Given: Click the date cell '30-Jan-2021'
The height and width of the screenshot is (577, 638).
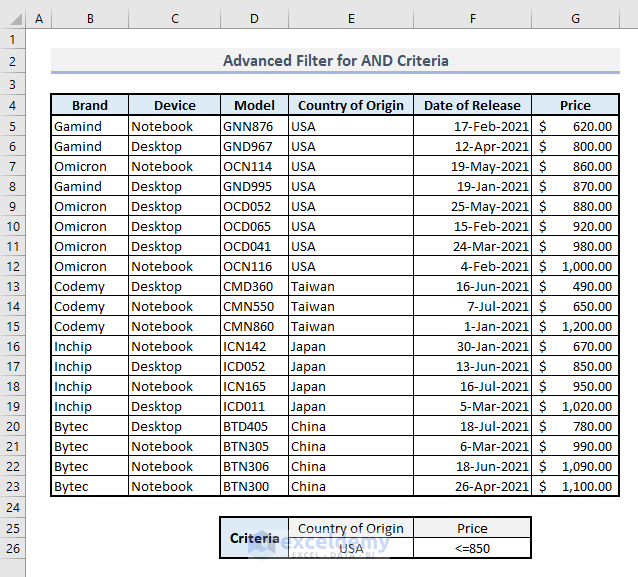Looking at the screenshot, I should [x=472, y=346].
